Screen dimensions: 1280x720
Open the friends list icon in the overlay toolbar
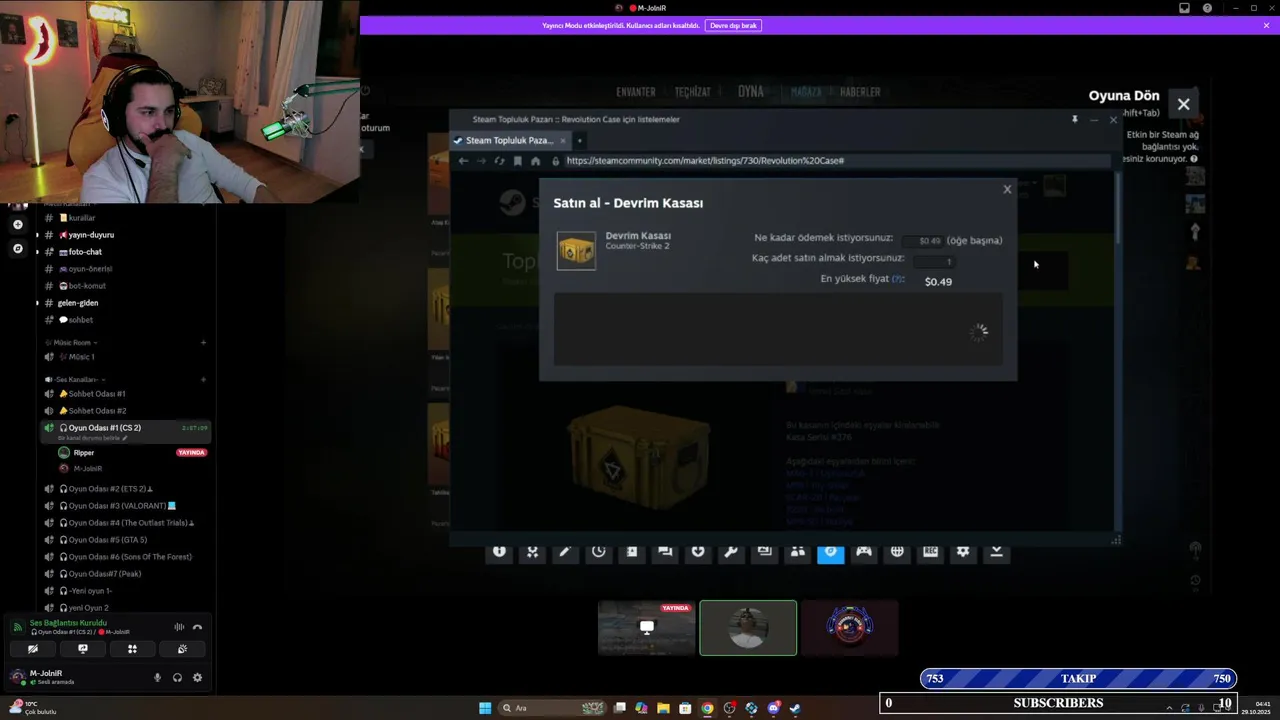[x=797, y=552]
